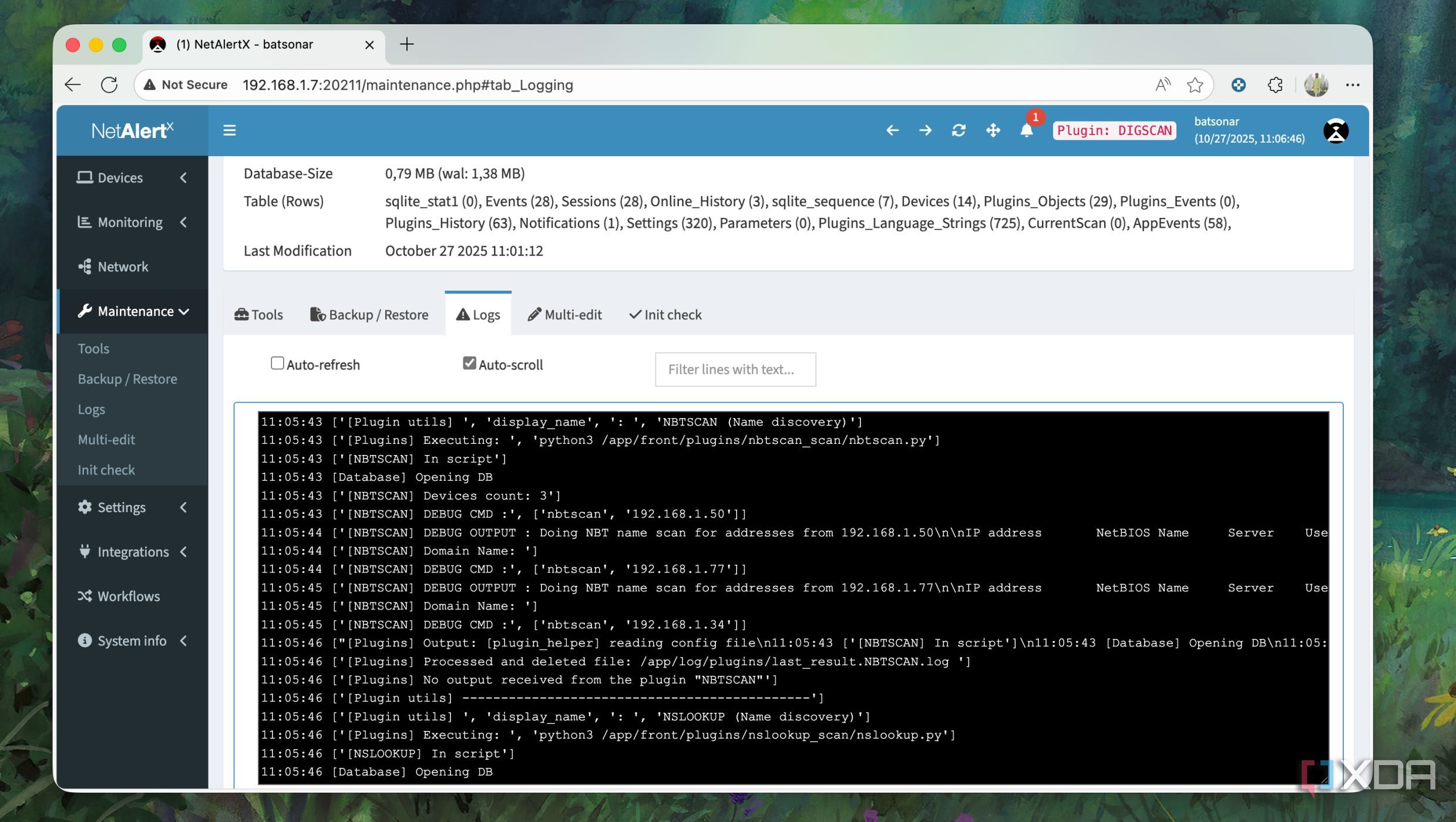Open a new browser tab
The width and height of the screenshot is (1456, 822).
tap(406, 44)
